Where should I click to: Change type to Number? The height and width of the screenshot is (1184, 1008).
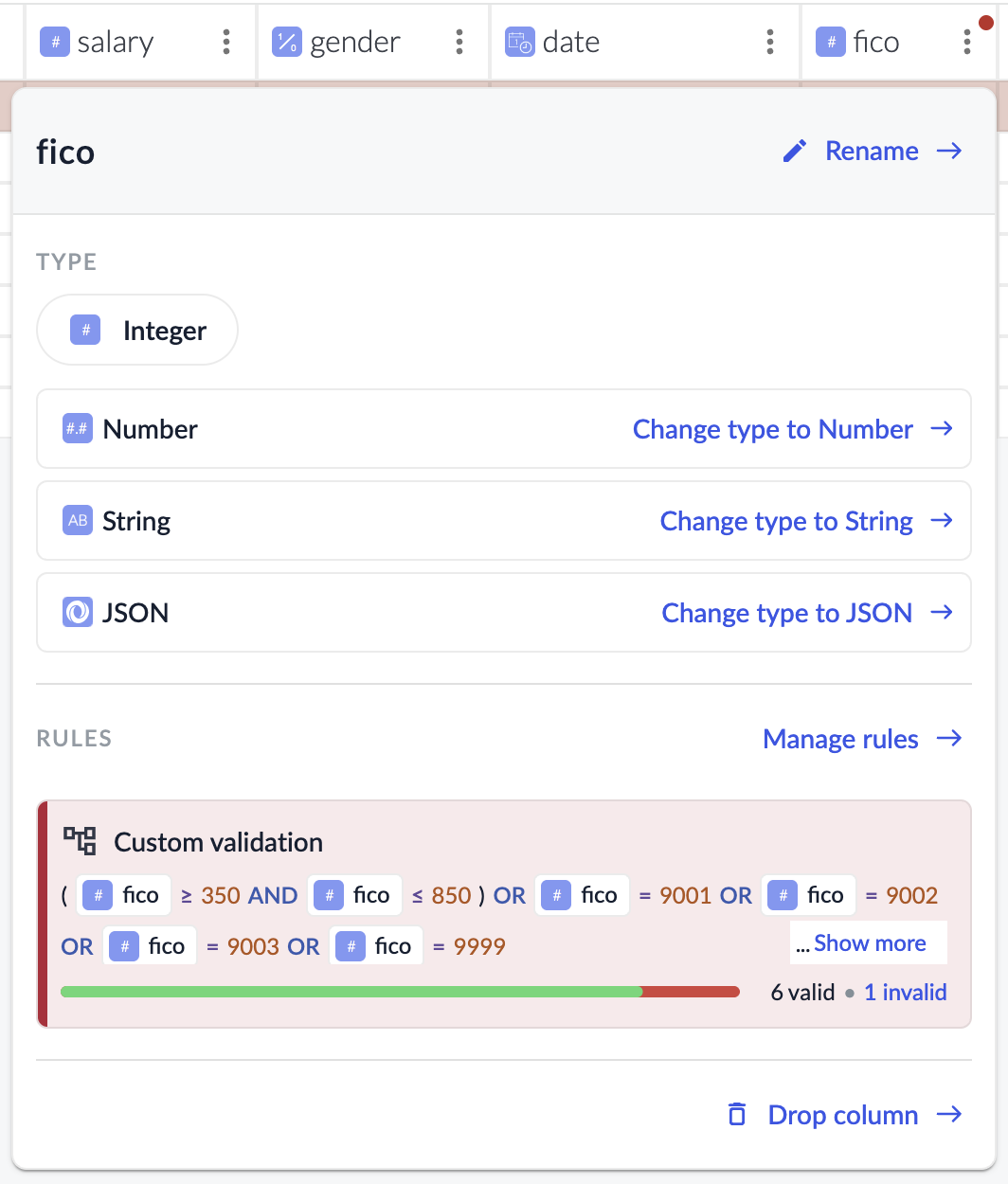(792, 429)
